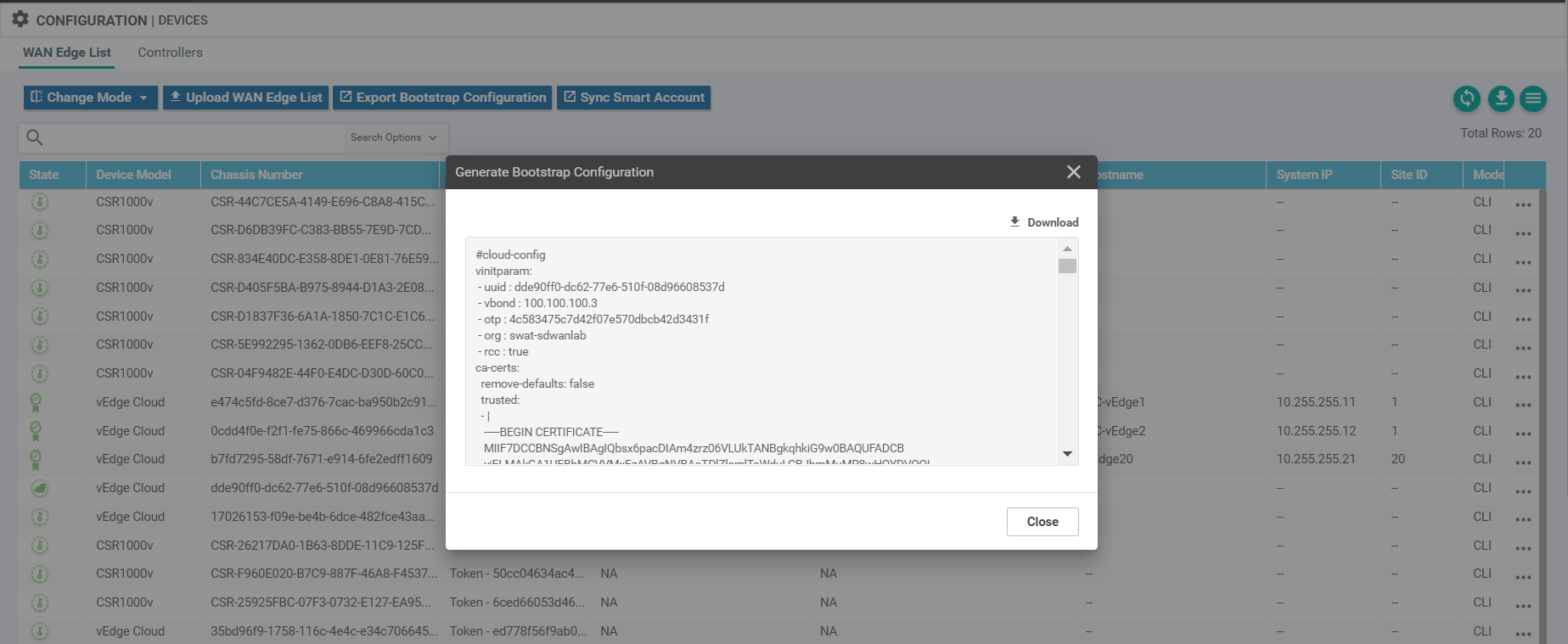Screen dimensions: 1568x644
Task: Click certificate state icon for vEdge Cloud e474c5fd row
Action: (36, 402)
